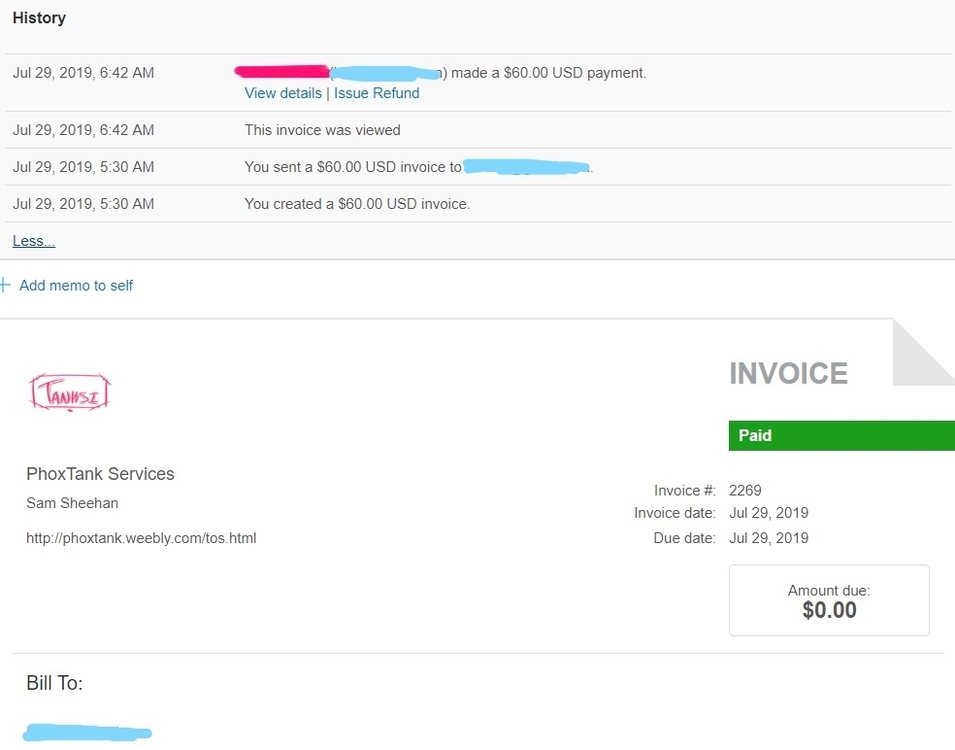This screenshot has width=955, height=750.
Task: Click the plus icon beside Add memo
Action: point(5,286)
